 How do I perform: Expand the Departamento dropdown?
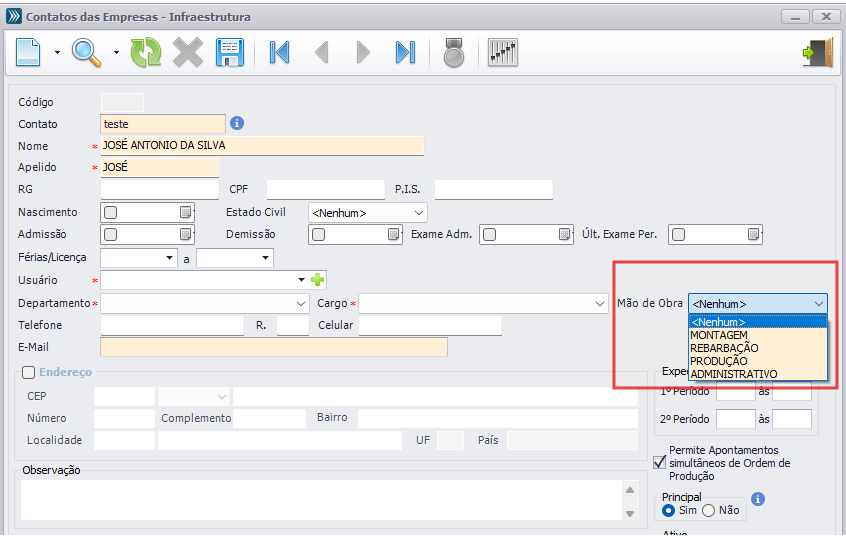tap(301, 303)
